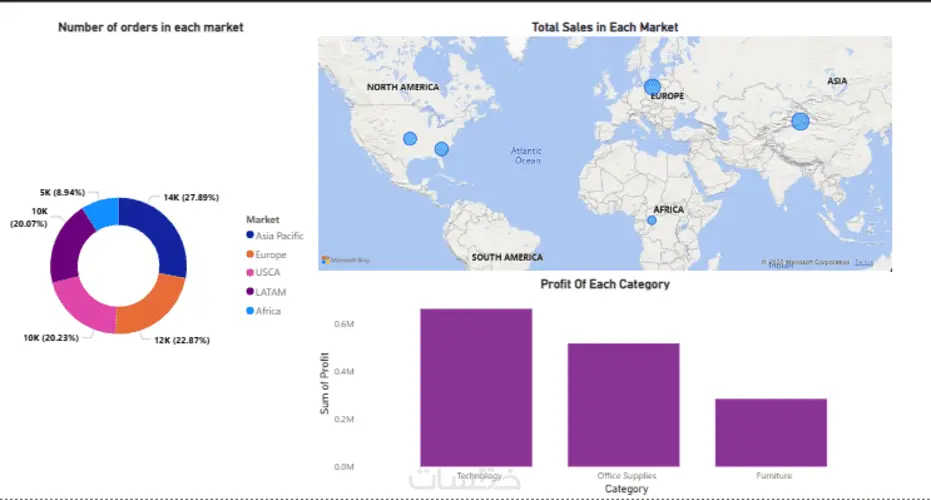Click the Technology profit bar
Screen dimensions: 931x500
476,387
